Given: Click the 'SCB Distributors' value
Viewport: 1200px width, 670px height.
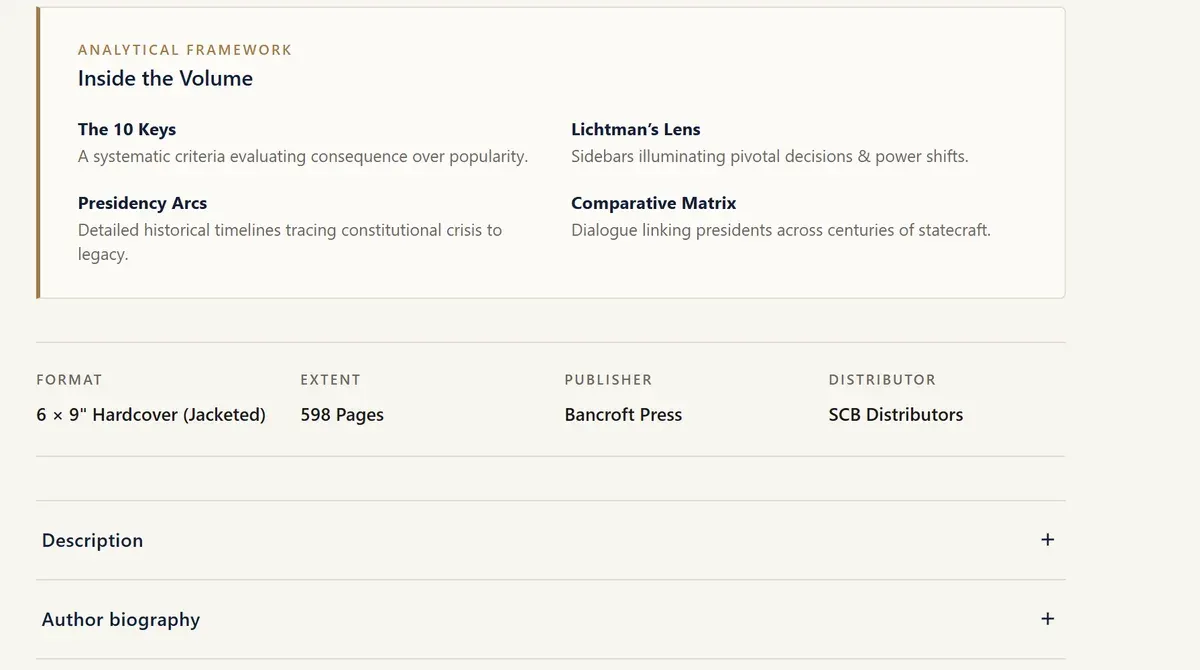Looking at the screenshot, I should [896, 415].
